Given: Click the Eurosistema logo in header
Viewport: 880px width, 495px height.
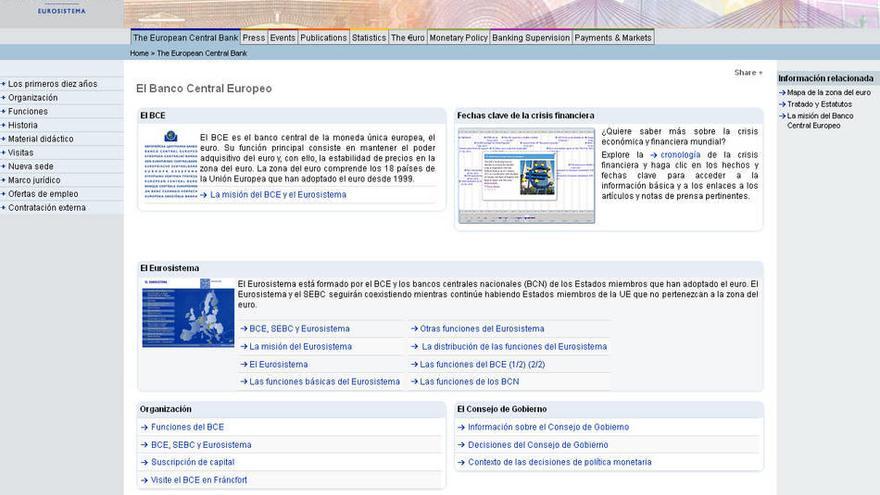Looking at the screenshot, I should click(x=61, y=10).
